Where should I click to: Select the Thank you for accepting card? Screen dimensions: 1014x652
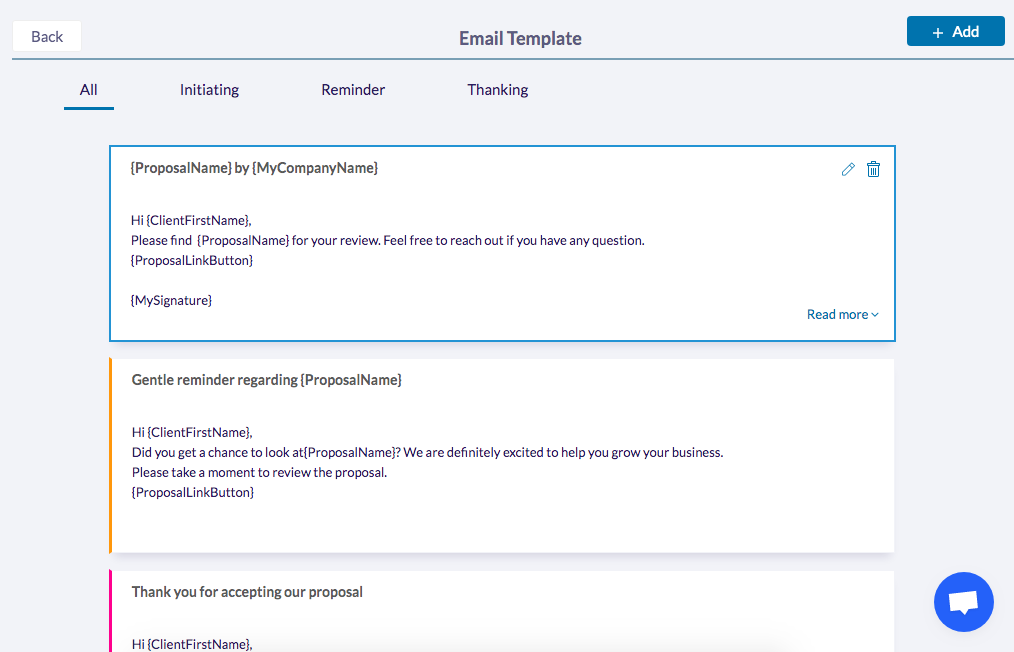tap(502, 611)
